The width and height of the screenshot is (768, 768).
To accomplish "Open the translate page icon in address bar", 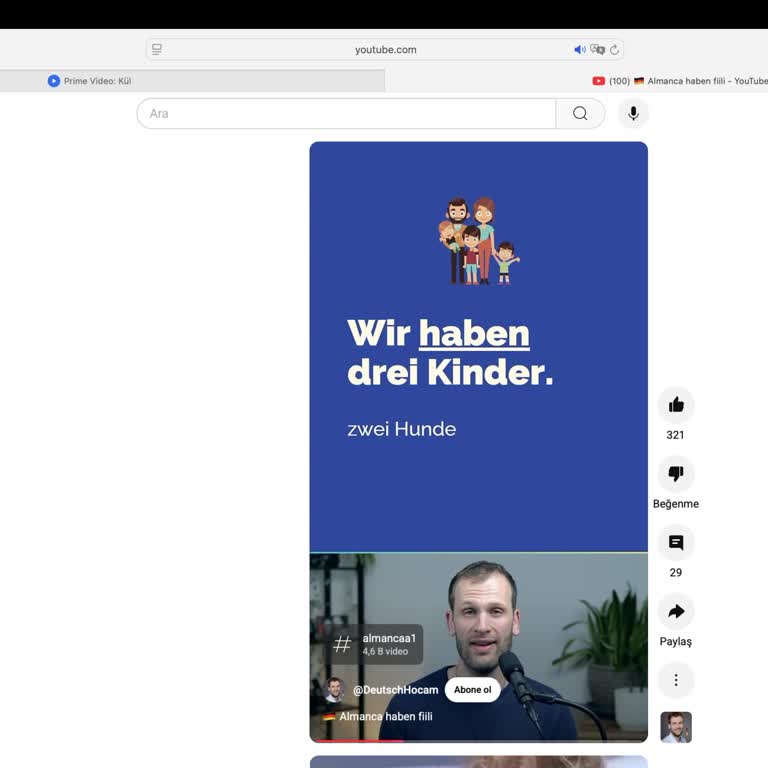I will click(597, 49).
